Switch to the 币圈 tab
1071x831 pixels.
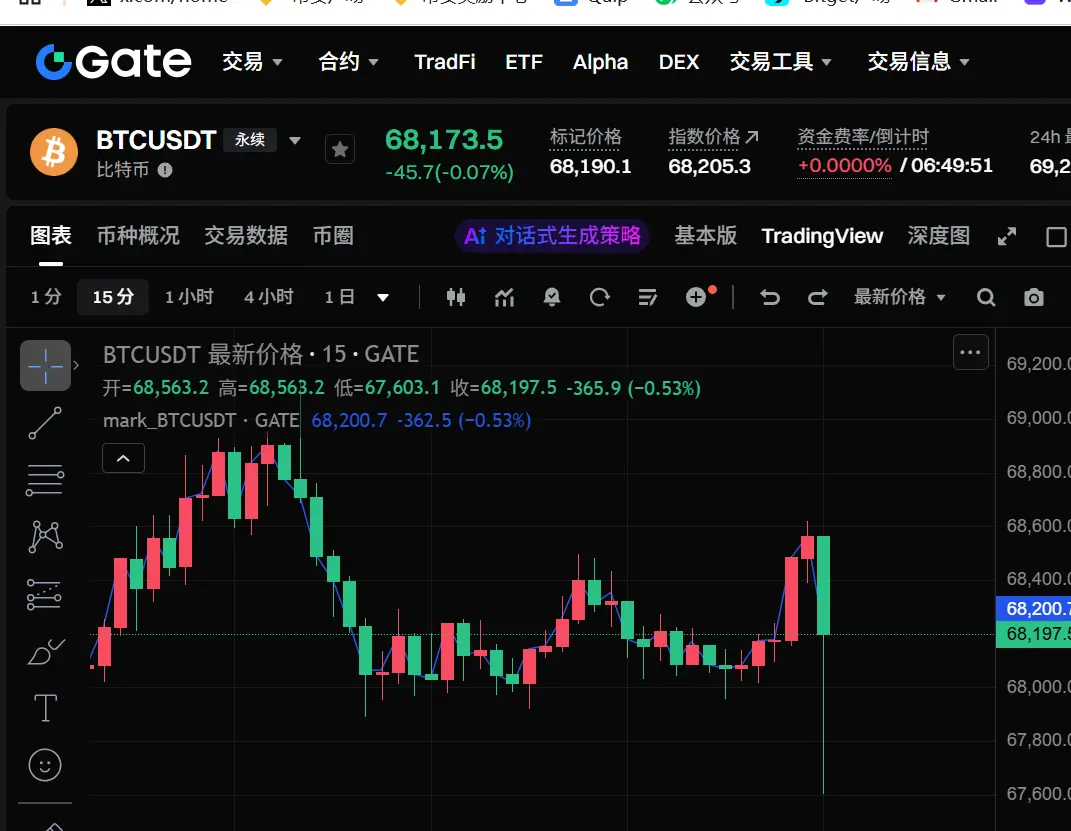[x=333, y=236]
